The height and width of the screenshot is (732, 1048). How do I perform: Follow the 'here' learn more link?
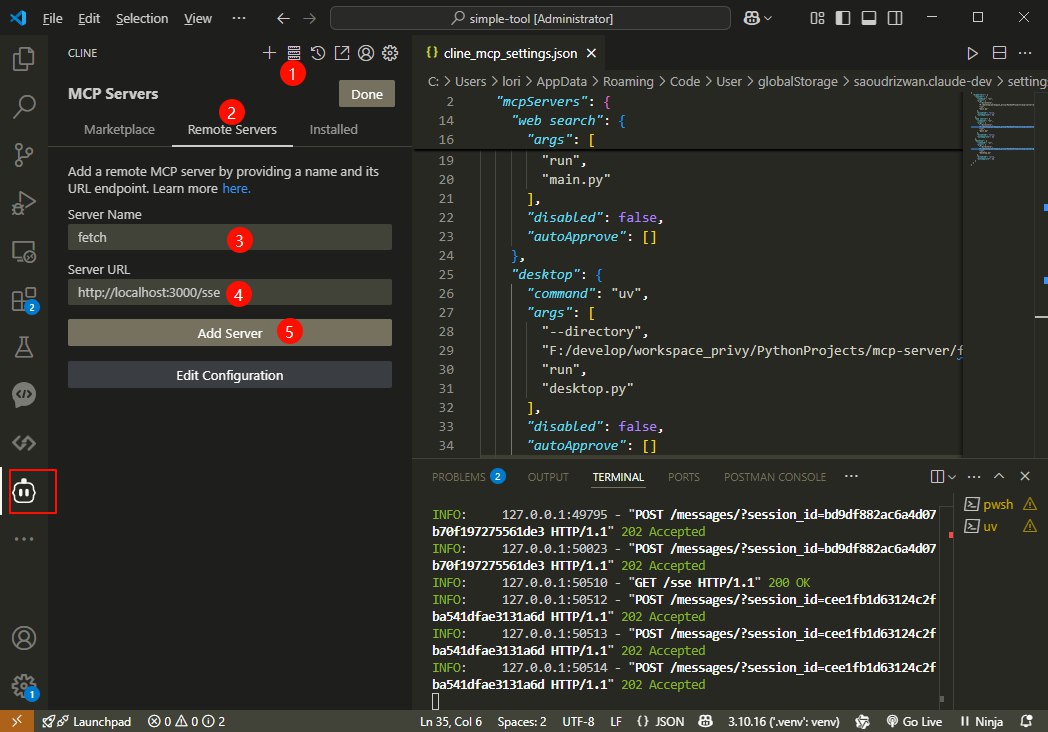pos(236,188)
